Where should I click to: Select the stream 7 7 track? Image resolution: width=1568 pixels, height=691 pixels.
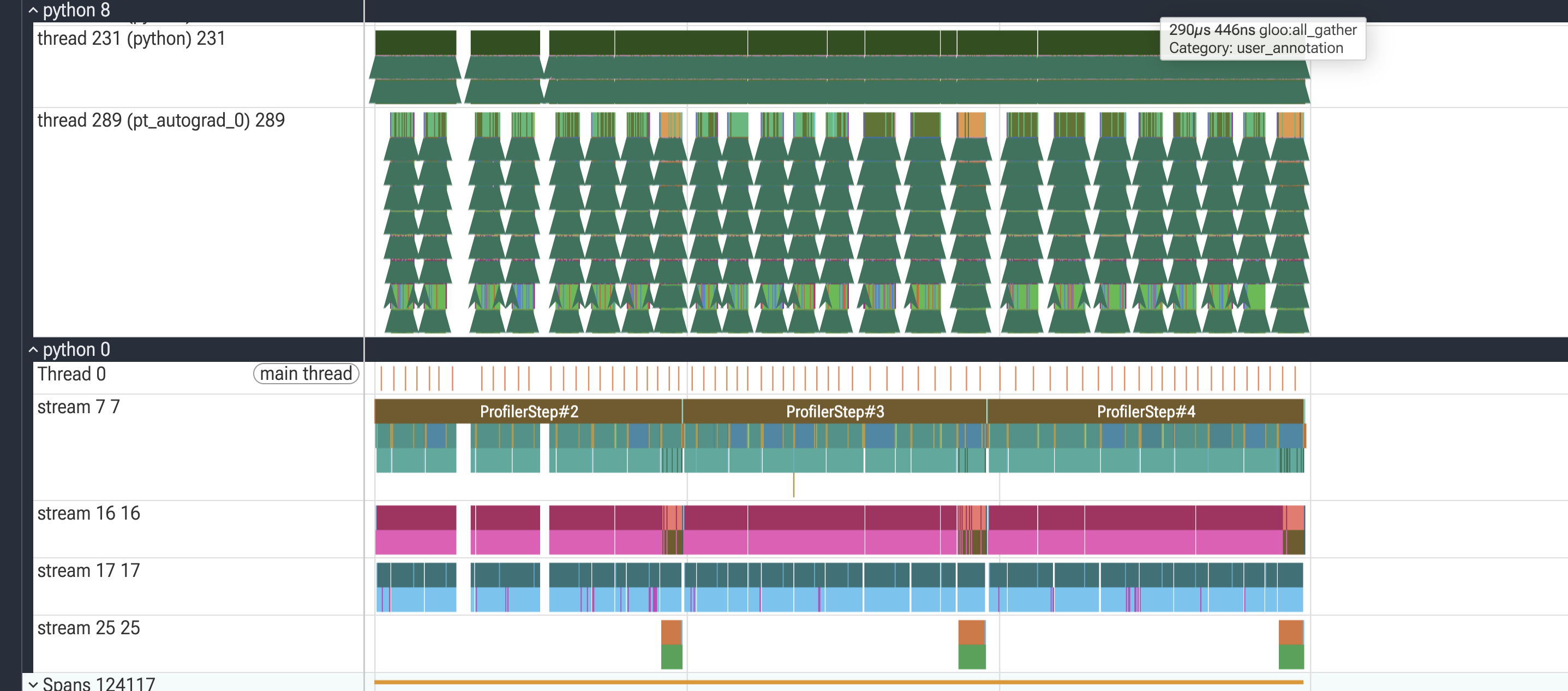[x=79, y=407]
